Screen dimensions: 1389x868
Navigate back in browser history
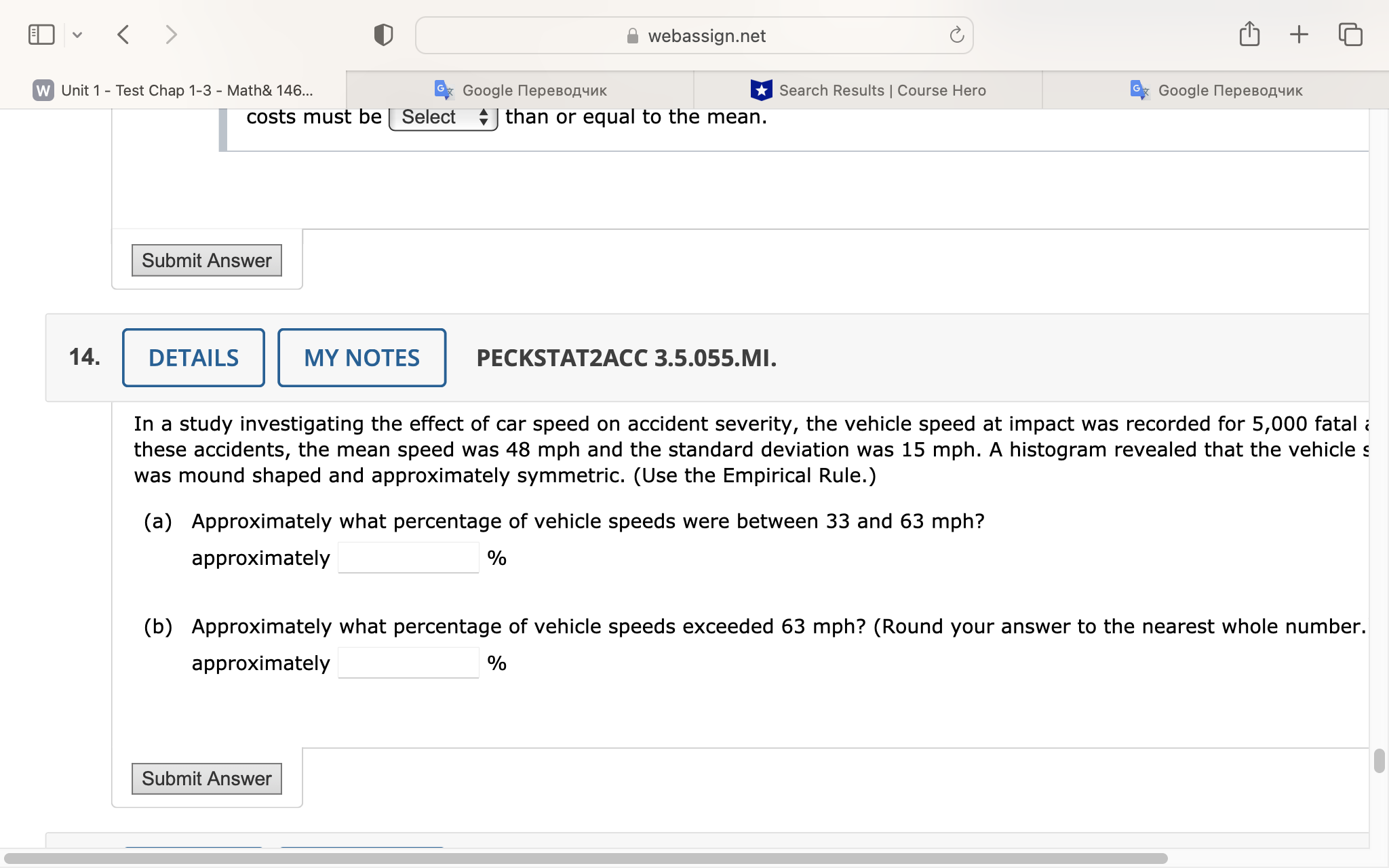[x=123, y=34]
